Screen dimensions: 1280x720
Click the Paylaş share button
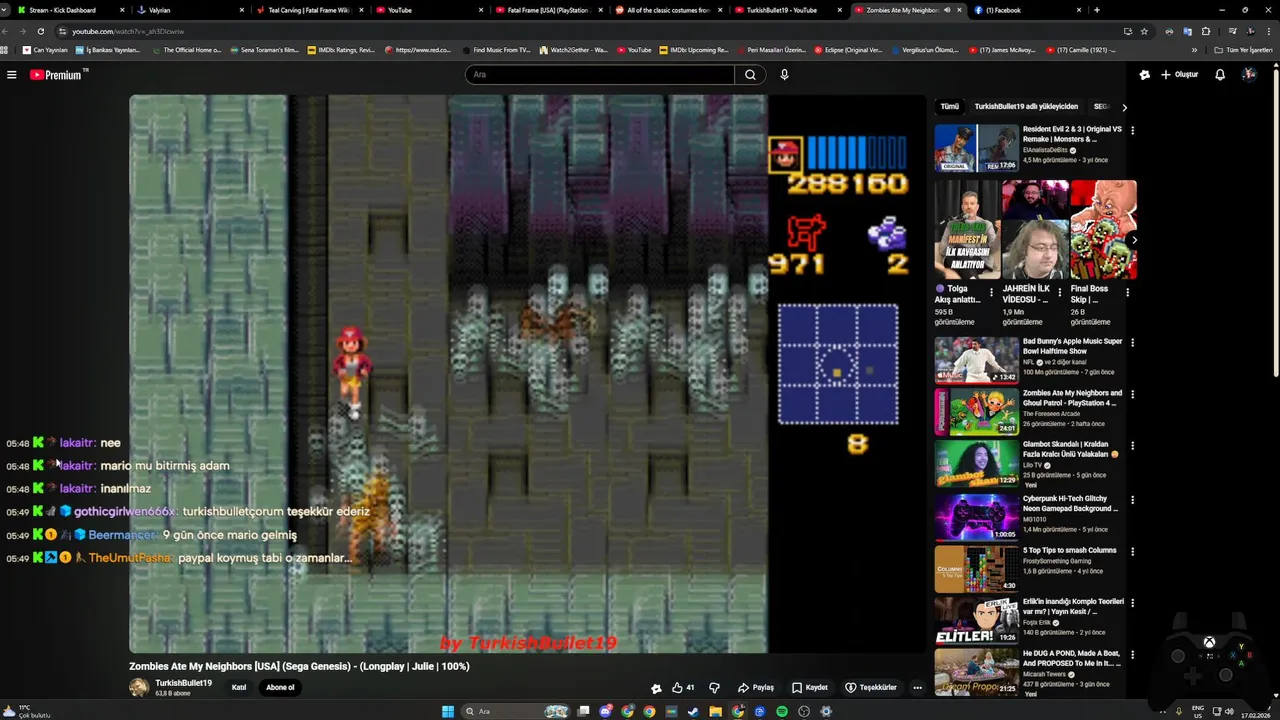[756, 688]
